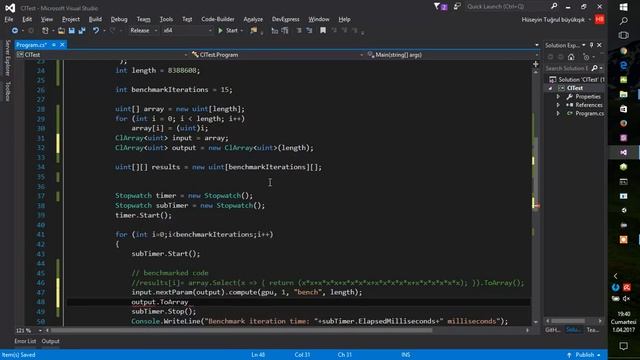
Task: Click the editor vertical scrollbar
Action: (x=536, y=196)
